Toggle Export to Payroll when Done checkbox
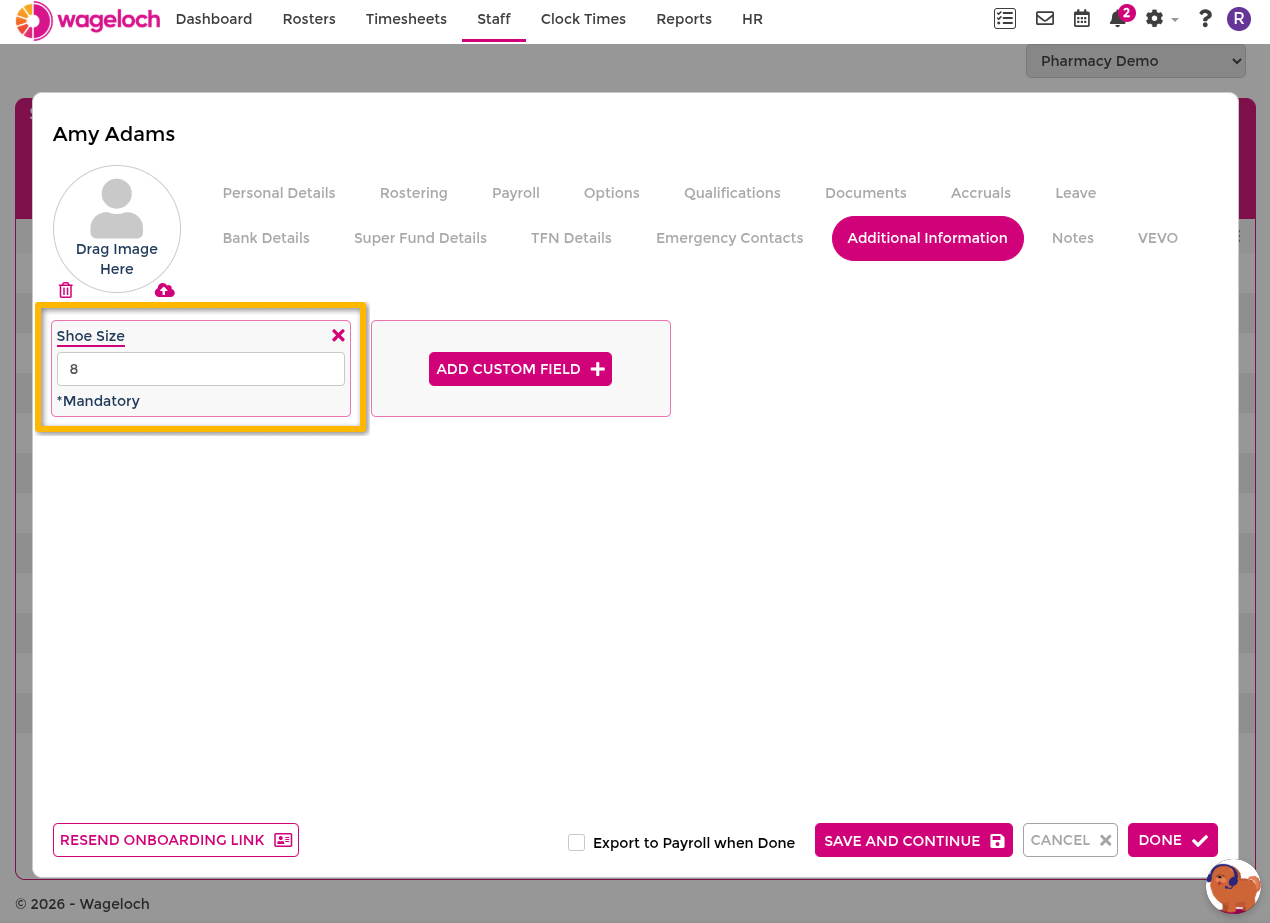 pos(576,842)
